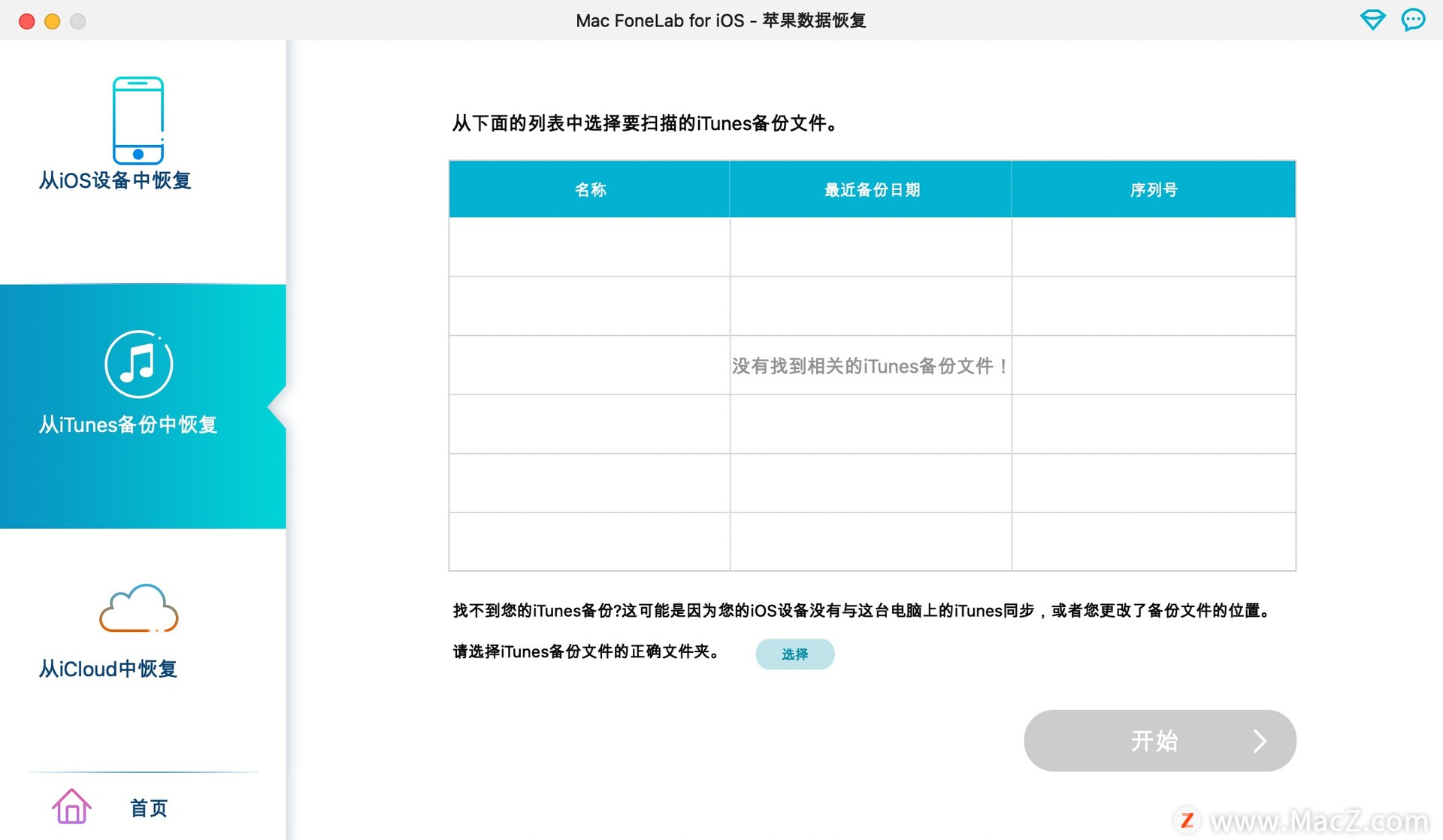Screen dimensions: 1443x840
Task: Click the 最近备份日期 column header
Action: (x=870, y=189)
